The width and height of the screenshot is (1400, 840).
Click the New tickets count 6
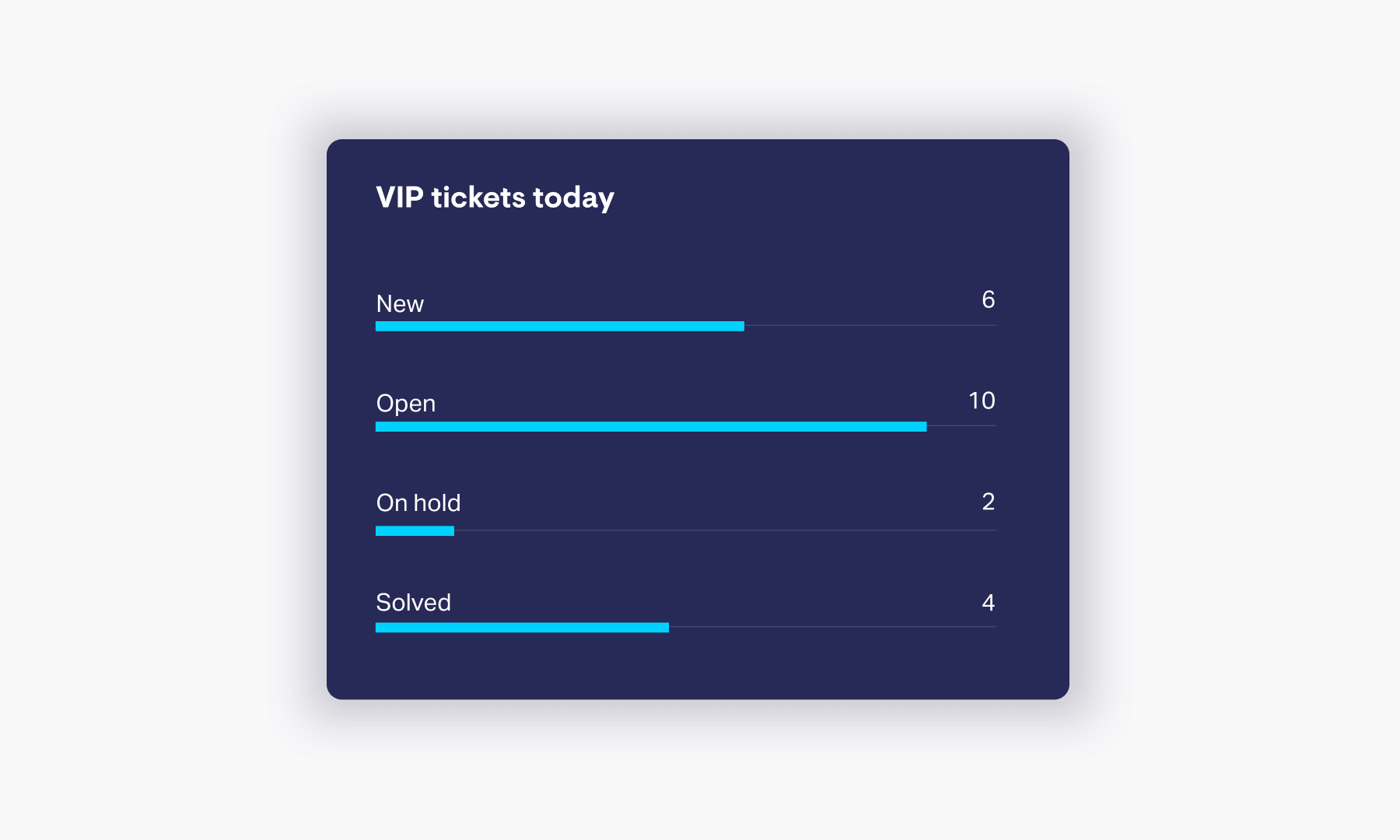point(989,299)
